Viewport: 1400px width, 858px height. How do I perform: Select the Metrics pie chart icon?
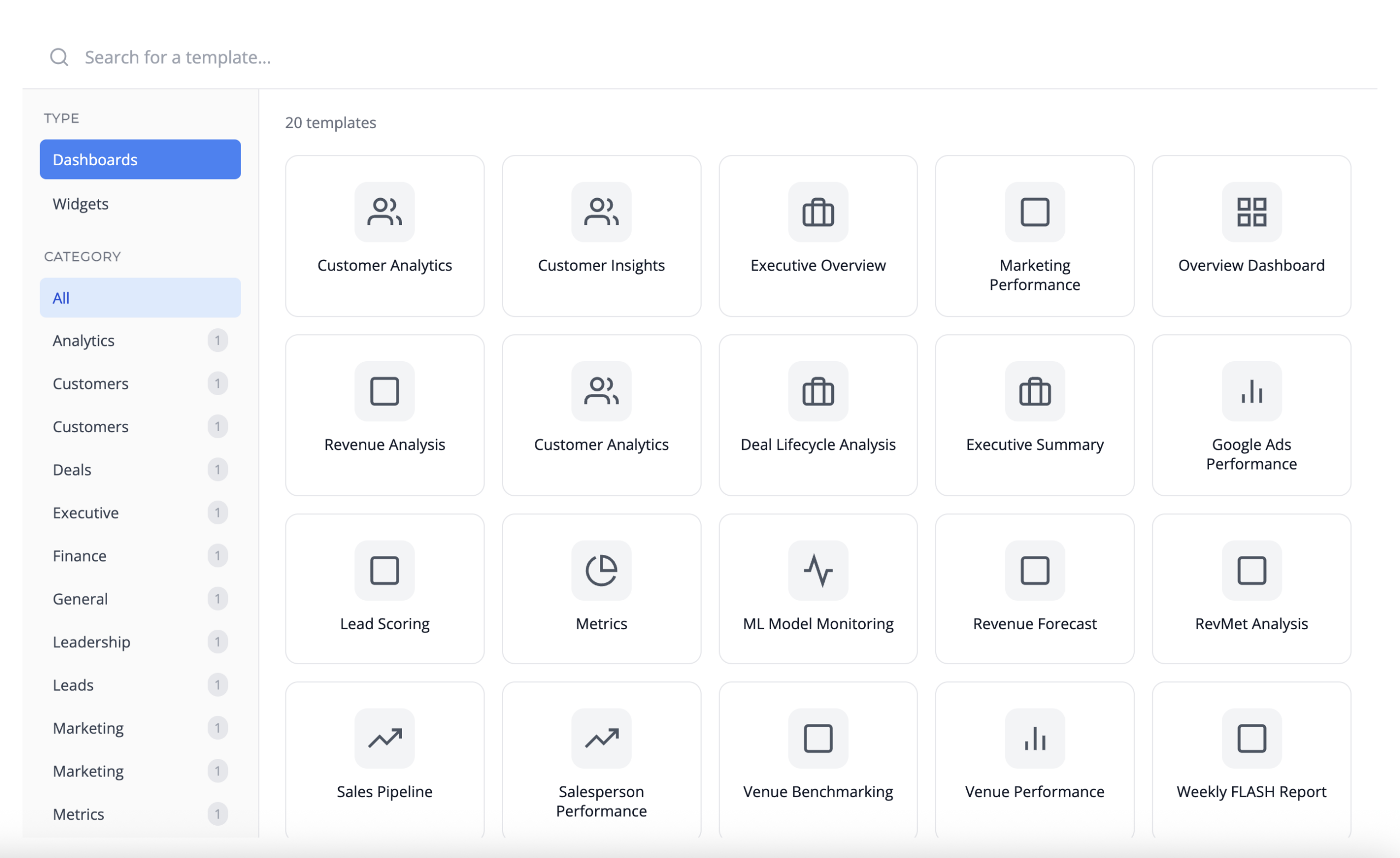tap(601, 570)
